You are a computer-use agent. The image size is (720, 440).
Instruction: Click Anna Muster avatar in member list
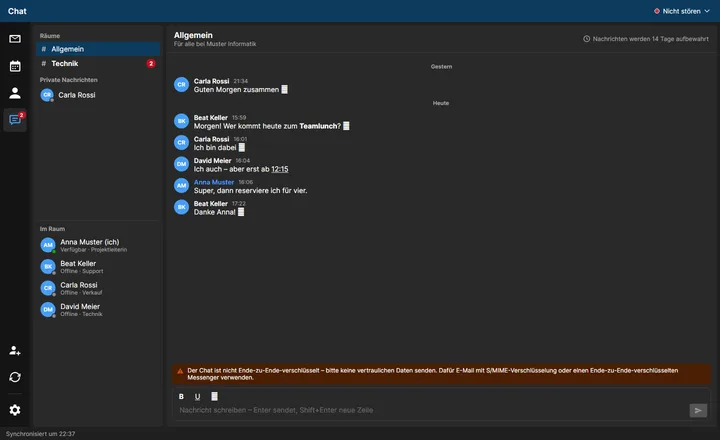point(48,245)
